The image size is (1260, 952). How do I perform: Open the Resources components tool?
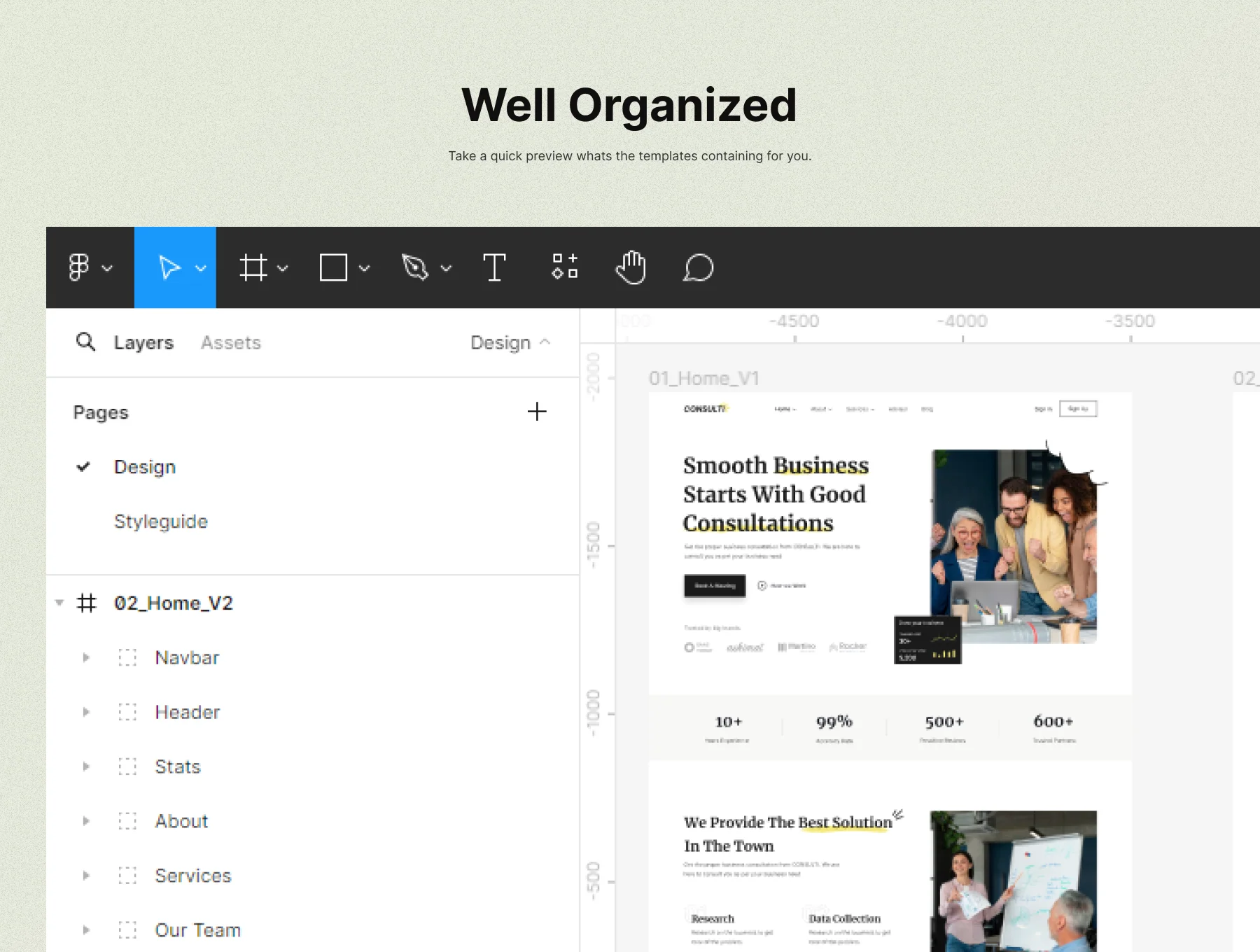565,267
